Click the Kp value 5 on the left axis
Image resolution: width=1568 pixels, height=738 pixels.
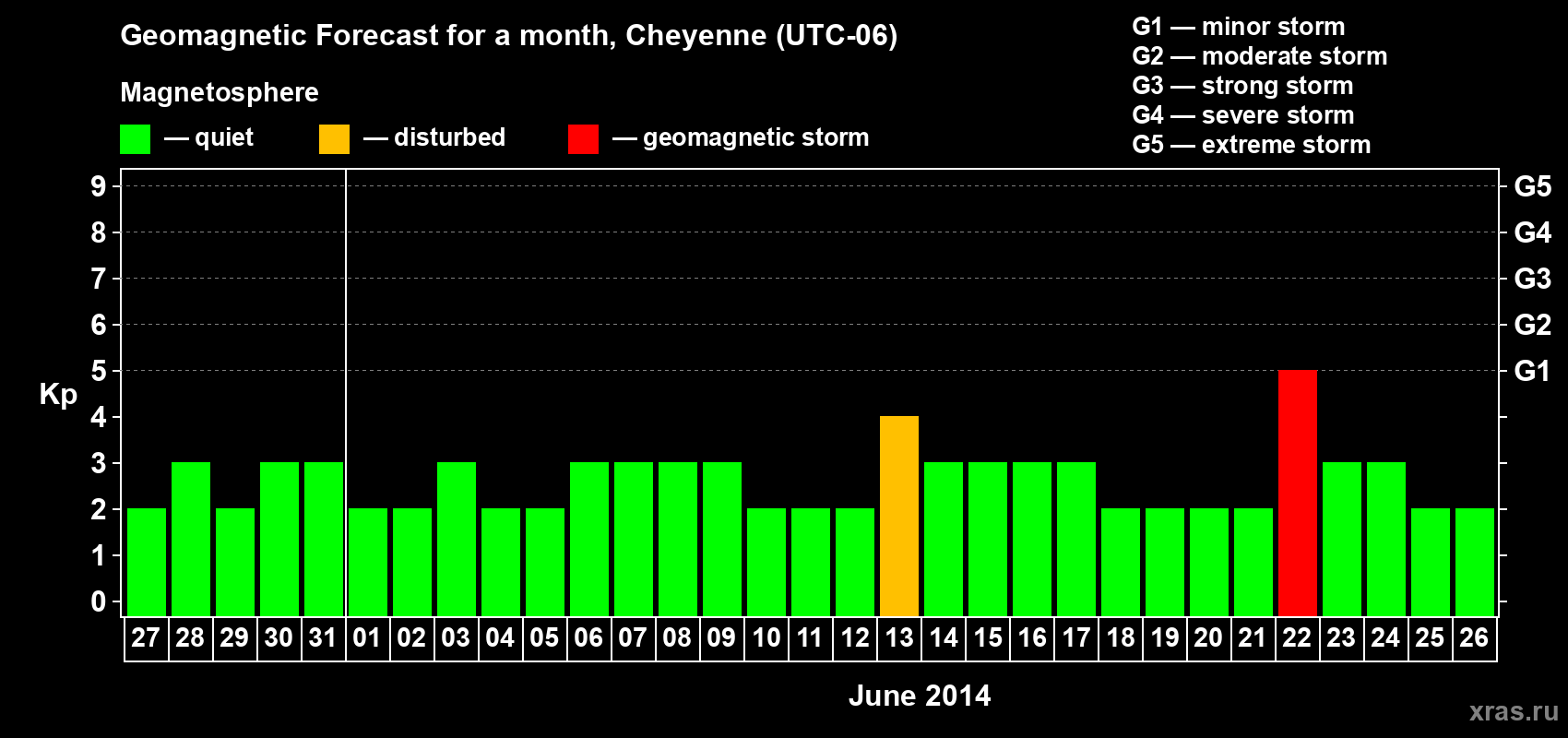point(99,371)
